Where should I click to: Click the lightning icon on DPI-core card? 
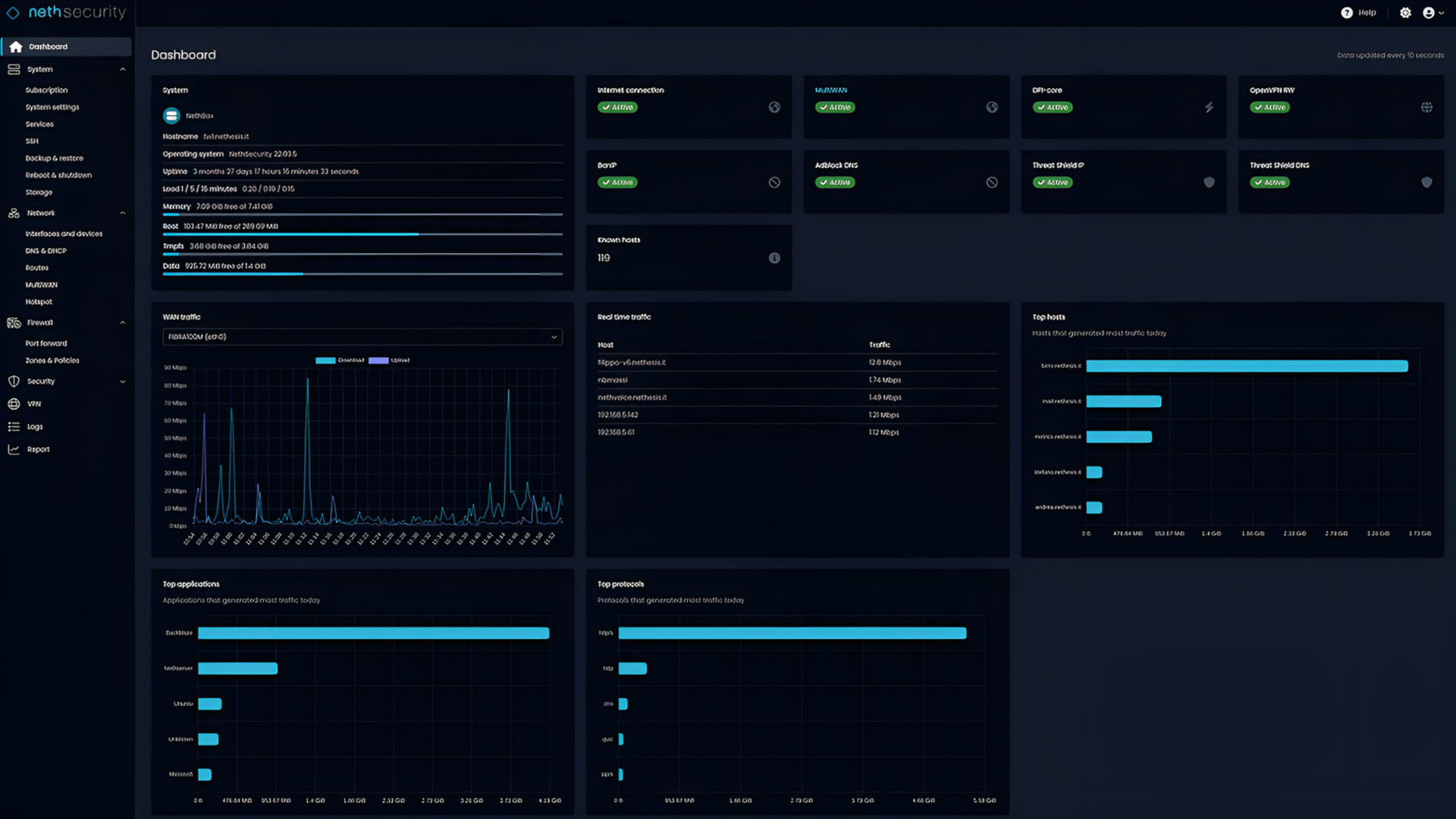tap(1210, 107)
